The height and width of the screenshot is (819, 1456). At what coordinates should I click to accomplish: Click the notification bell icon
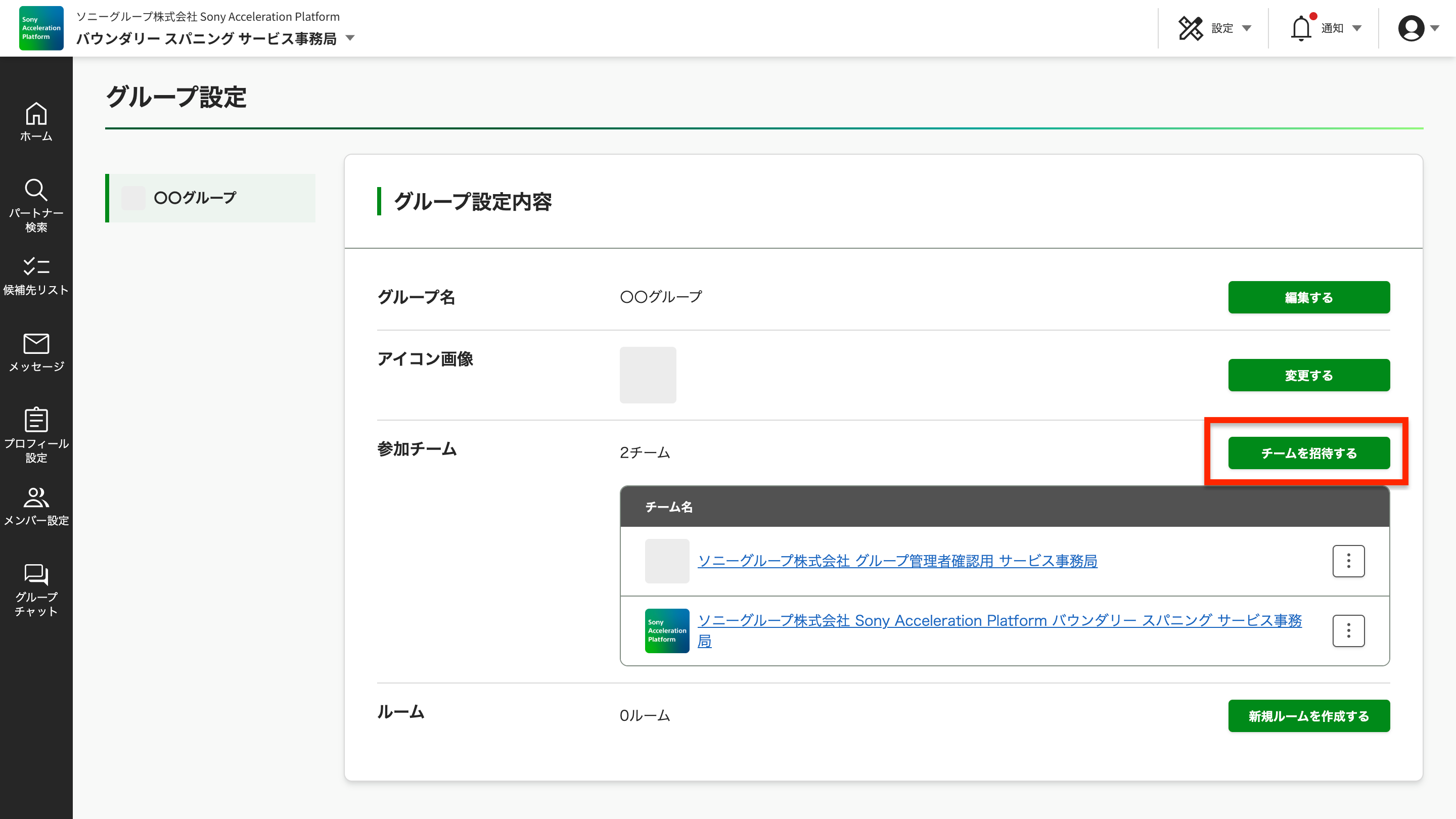[x=1301, y=28]
